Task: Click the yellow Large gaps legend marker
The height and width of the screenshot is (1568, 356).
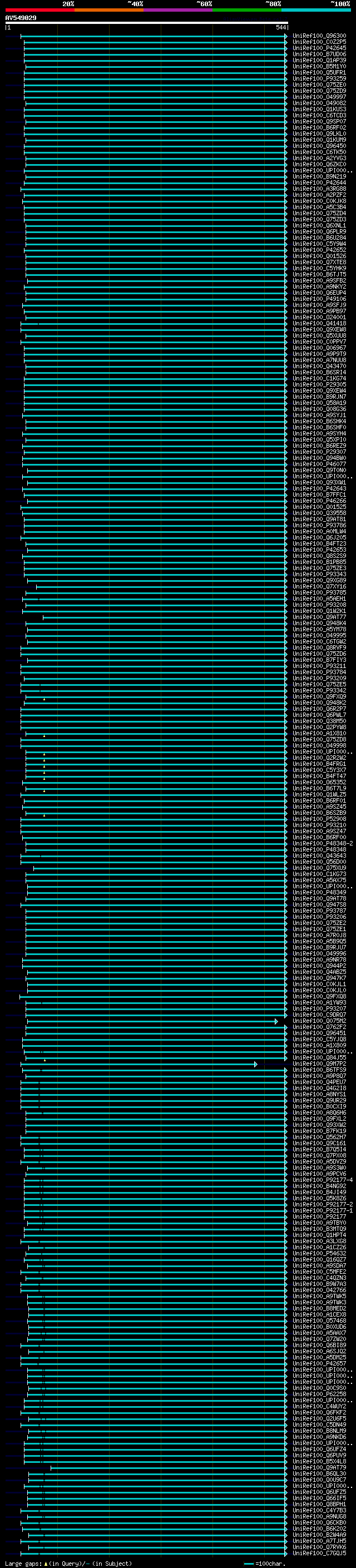Action: pos(46,1563)
